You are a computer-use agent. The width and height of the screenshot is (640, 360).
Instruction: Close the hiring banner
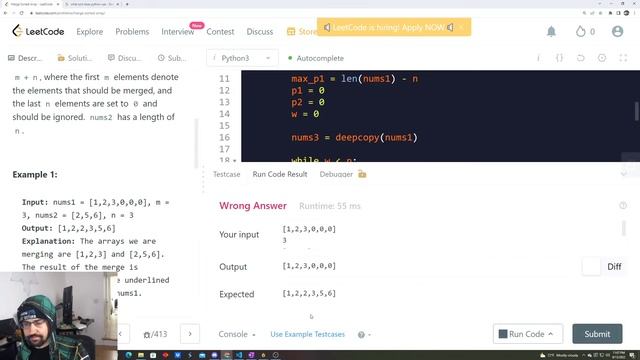coord(461,27)
